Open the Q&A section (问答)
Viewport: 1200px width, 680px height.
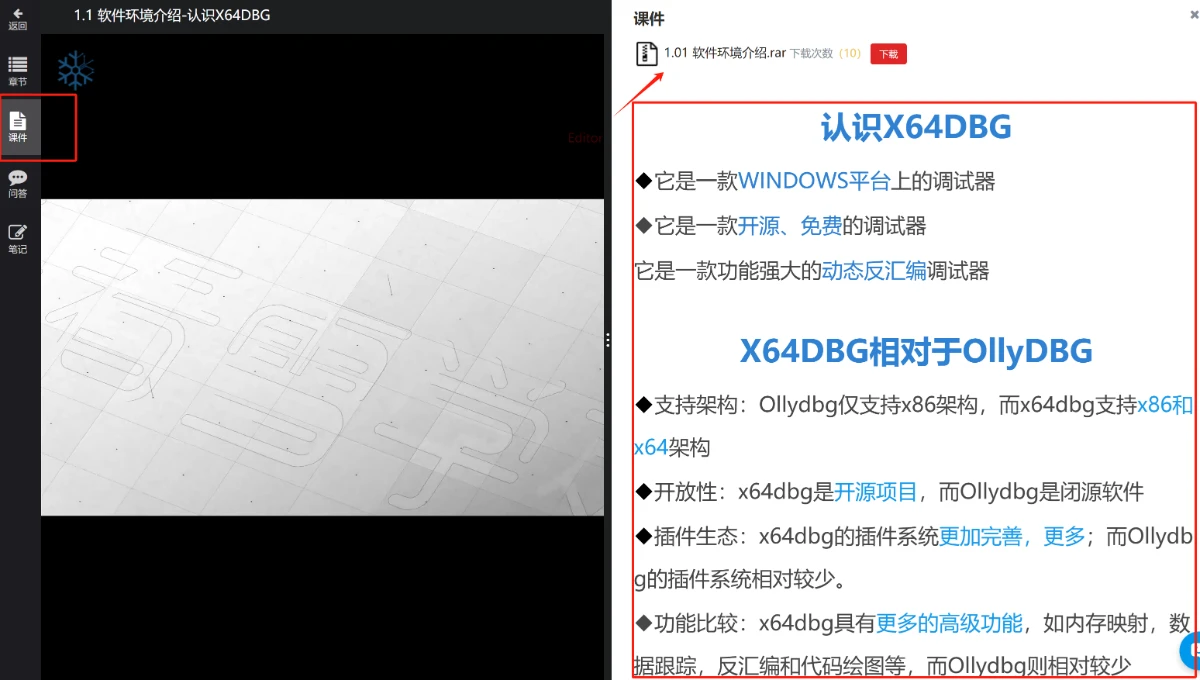(x=18, y=184)
